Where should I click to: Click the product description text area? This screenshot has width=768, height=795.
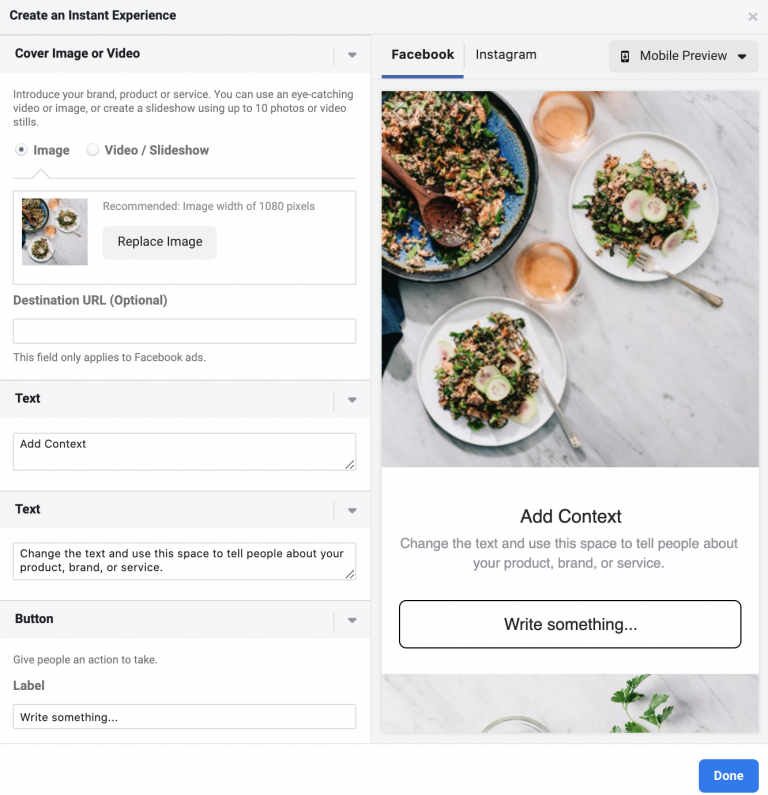184,561
